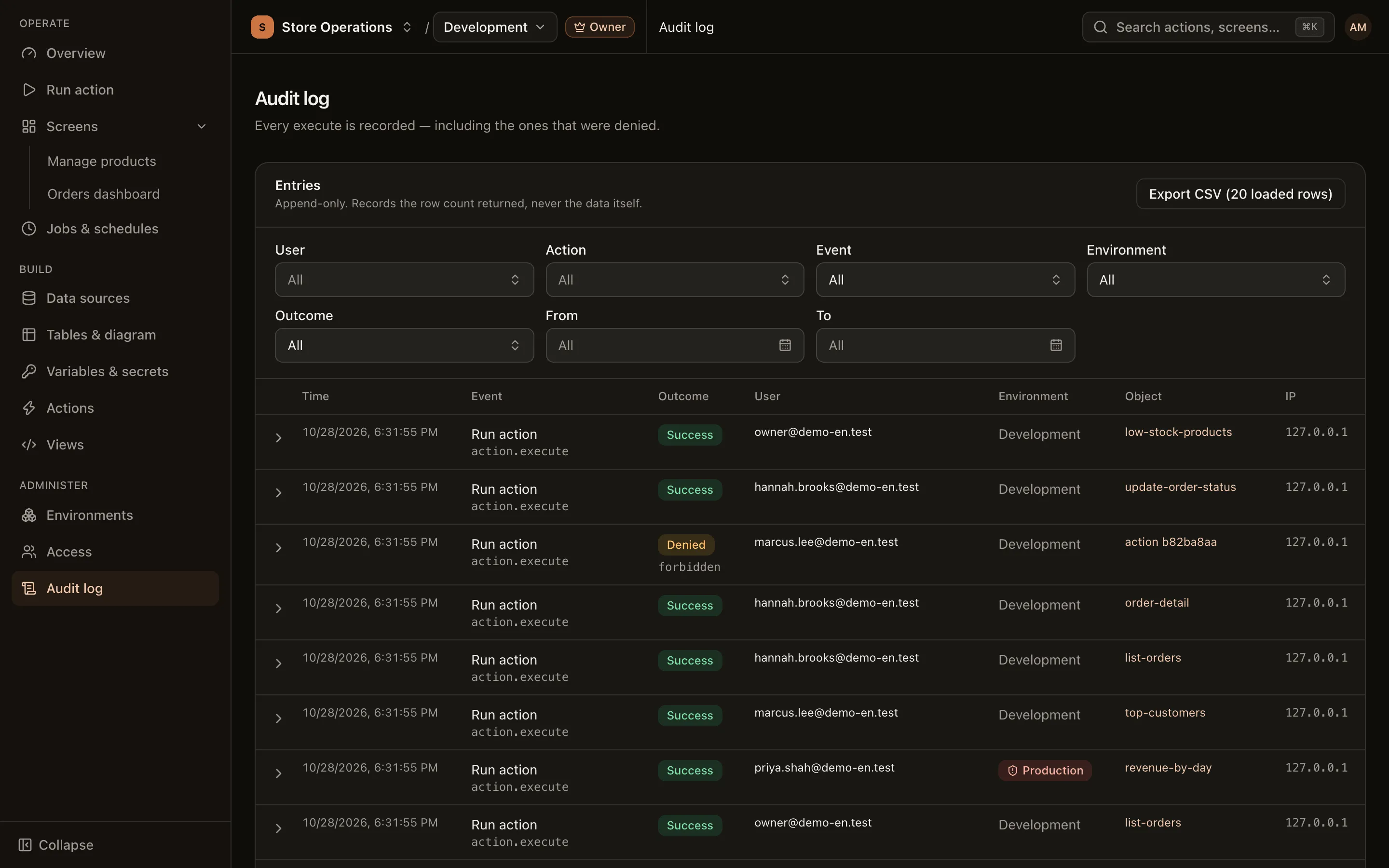Click the search magnifier icon
This screenshot has height=868, width=1389.
tap(1100, 27)
